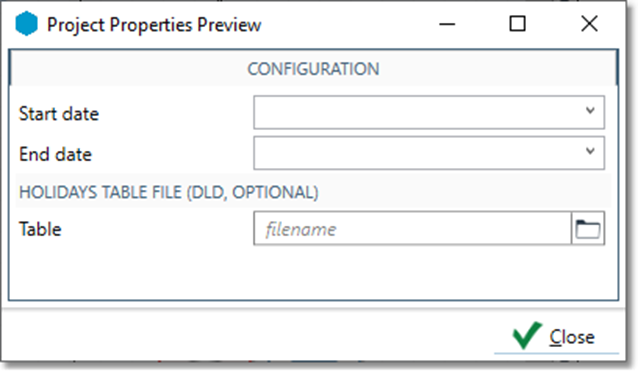Click the green checkmark icon
The image size is (638, 373).
[x=527, y=336]
